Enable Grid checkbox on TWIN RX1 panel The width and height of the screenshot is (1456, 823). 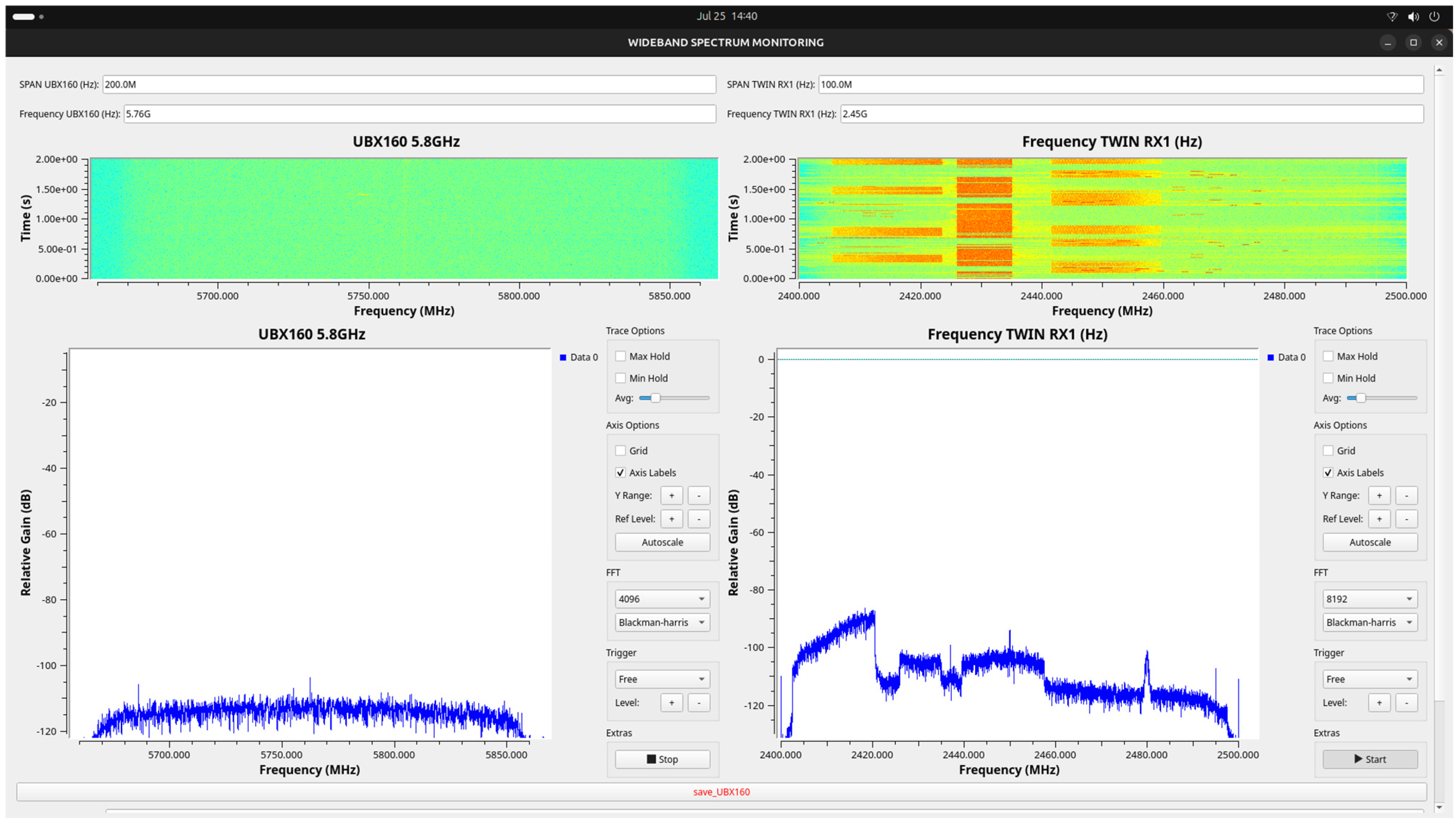(1328, 451)
